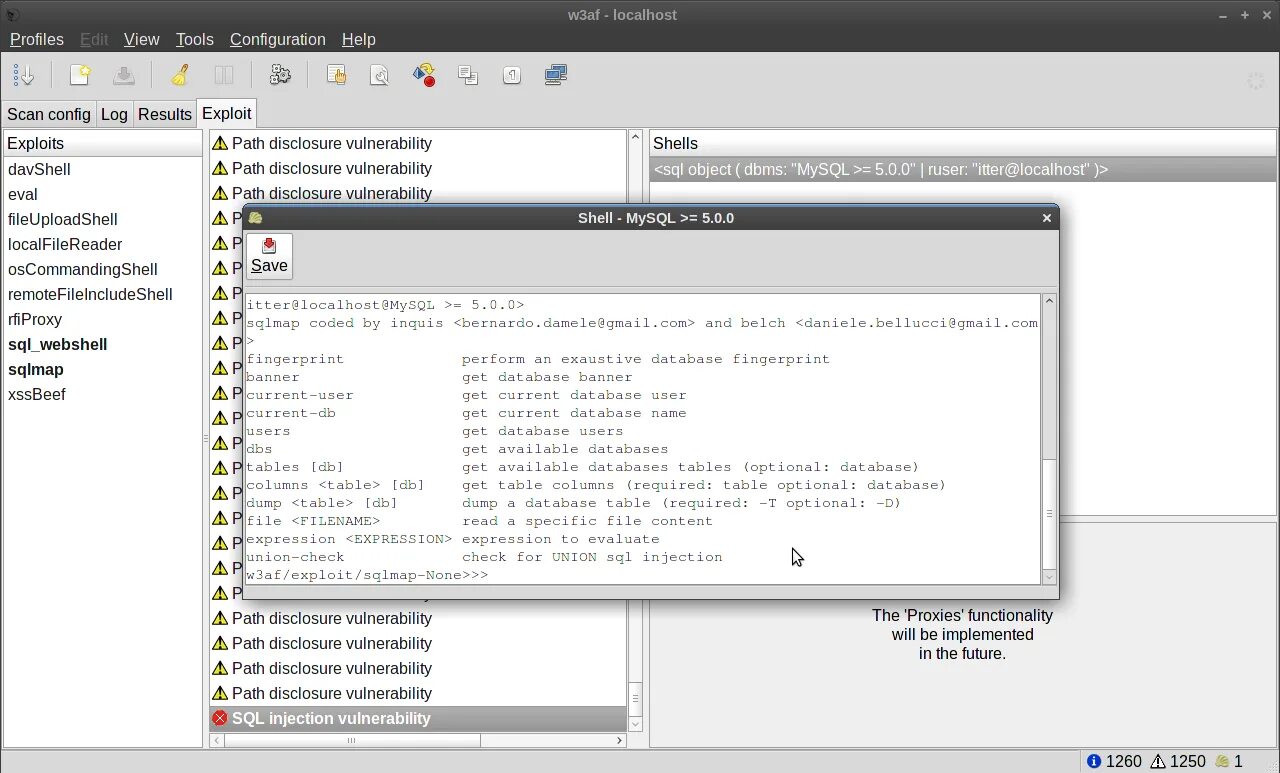Click the warning triangle icon next to 1250

point(1158,762)
